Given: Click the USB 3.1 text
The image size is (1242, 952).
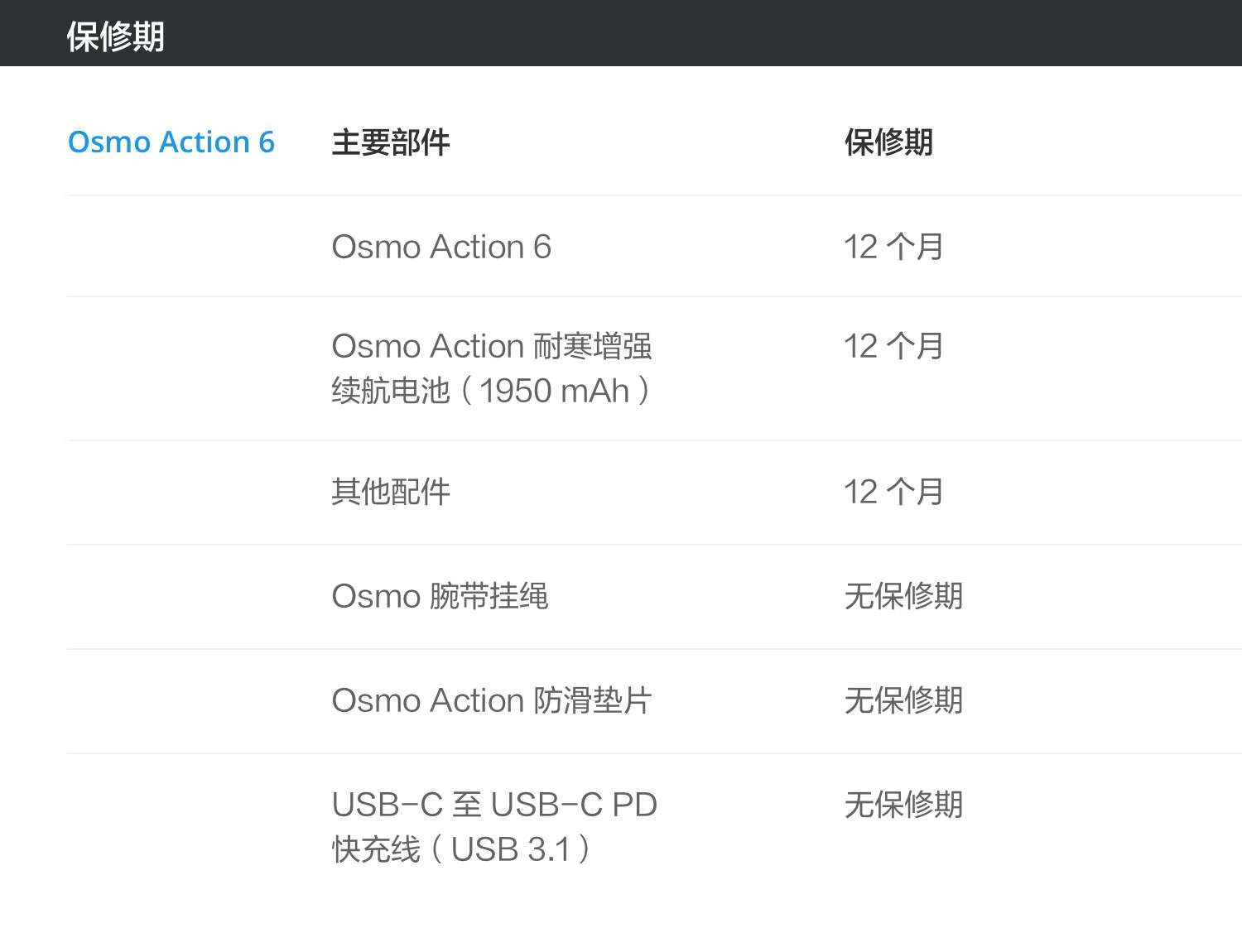Looking at the screenshot, I should 511,849.
